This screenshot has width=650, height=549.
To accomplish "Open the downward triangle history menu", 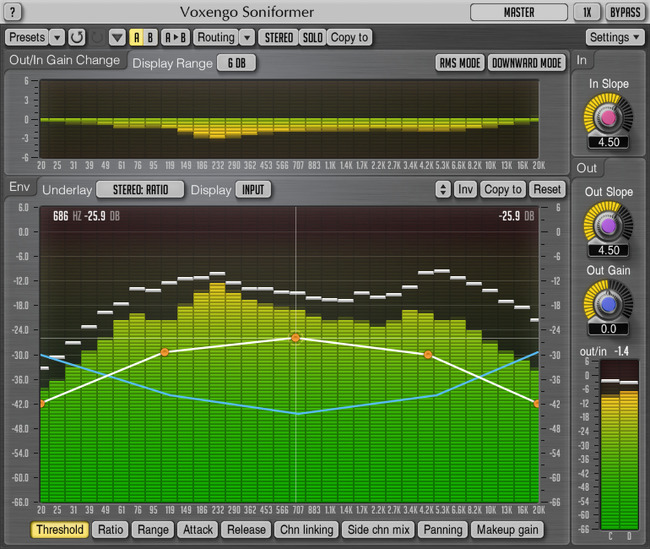I will pyautogui.click(x=117, y=38).
